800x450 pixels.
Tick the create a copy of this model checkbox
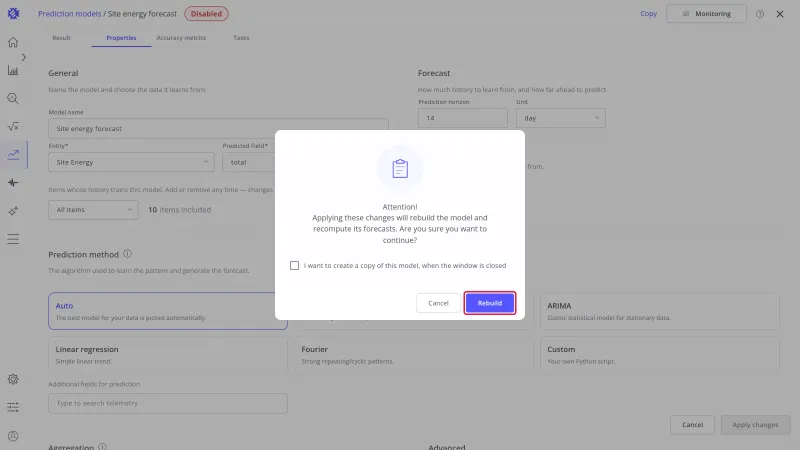coord(294,265)
